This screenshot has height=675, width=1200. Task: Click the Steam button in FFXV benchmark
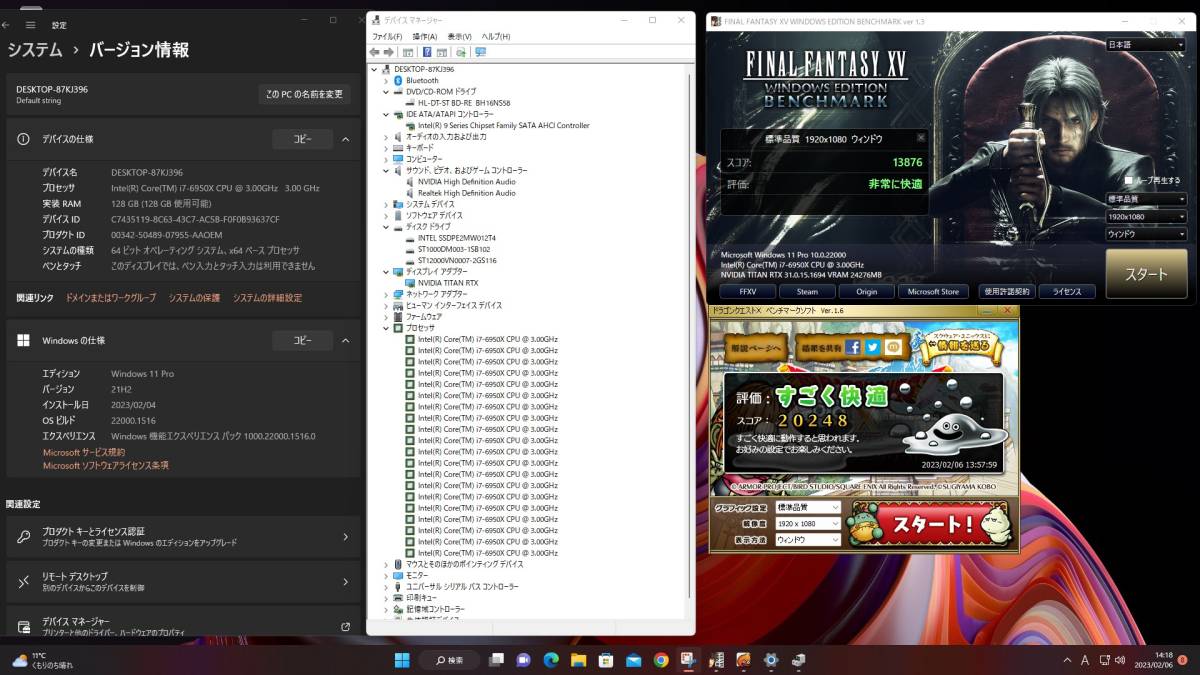point(807,291)
